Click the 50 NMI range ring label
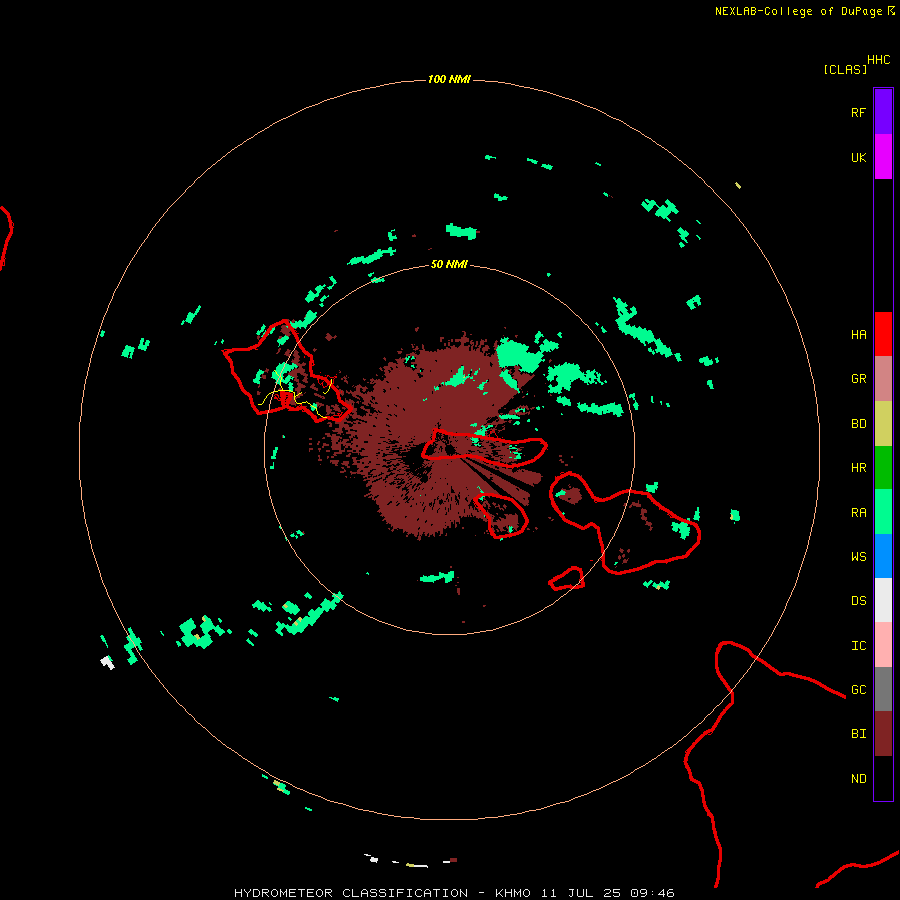This screenshot has height=900, width=900. 449,264
